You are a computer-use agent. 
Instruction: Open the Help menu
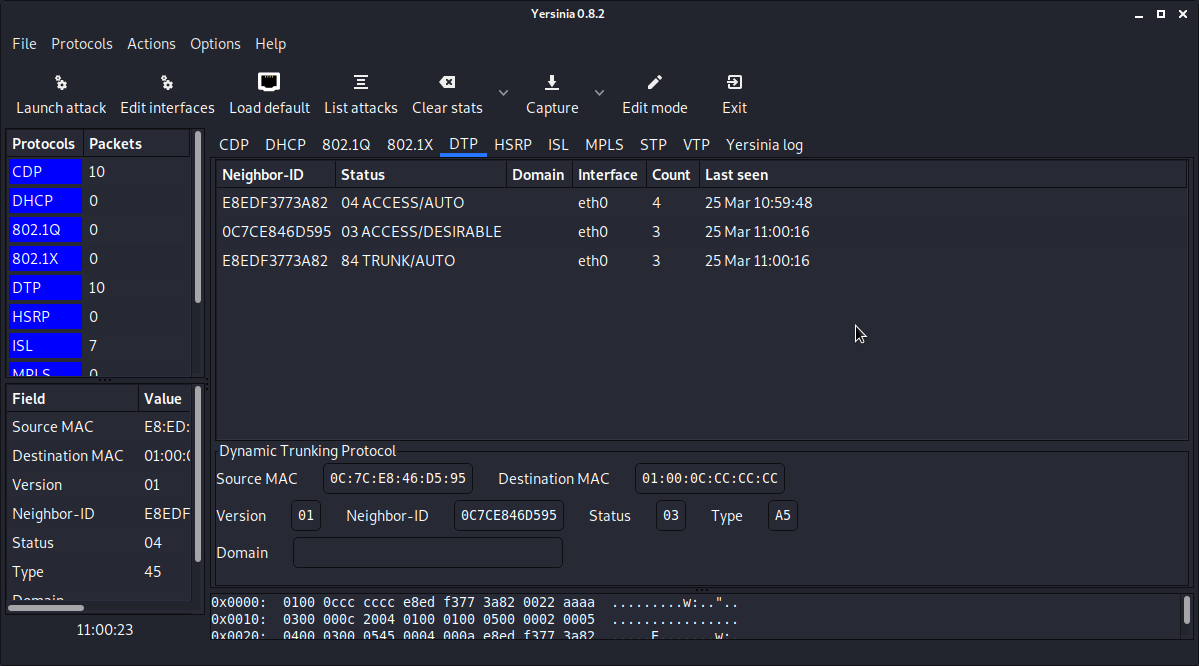(271, 44)
